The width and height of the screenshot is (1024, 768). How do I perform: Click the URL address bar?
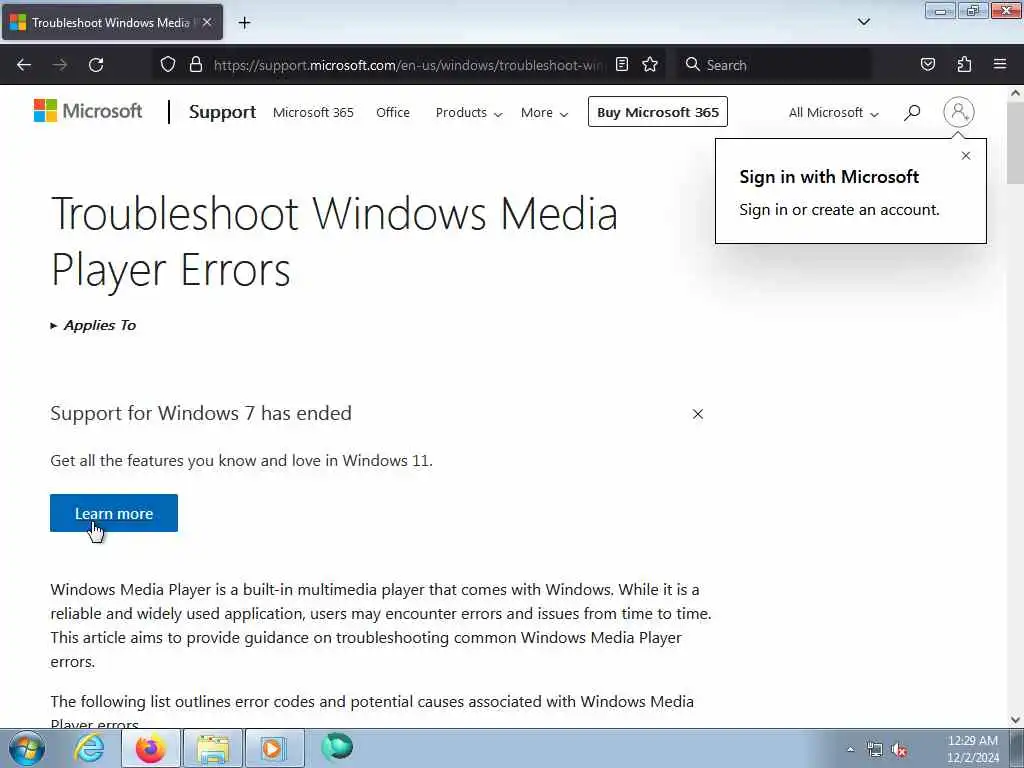pyautogui.click(x=408, y=65)
